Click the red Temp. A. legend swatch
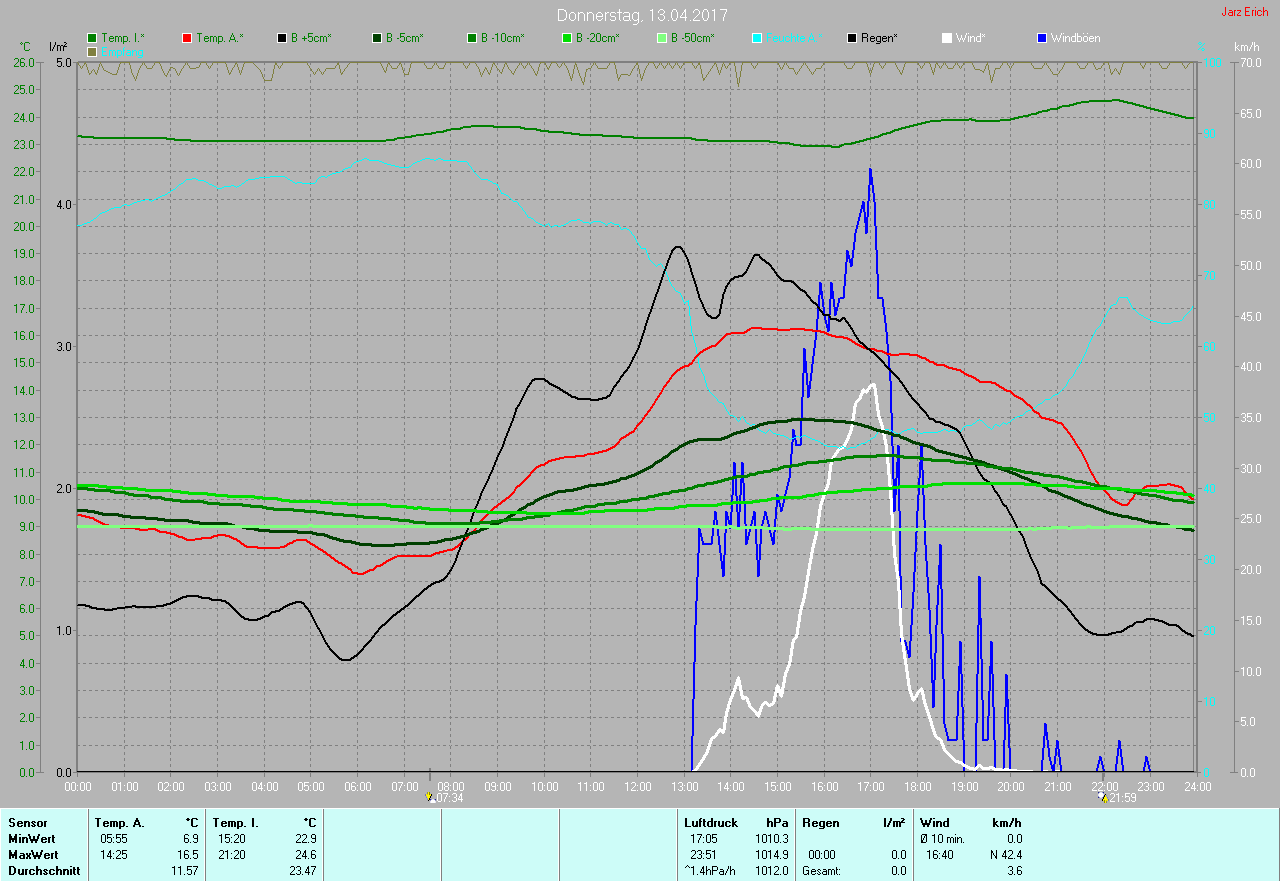 (187, 38)
